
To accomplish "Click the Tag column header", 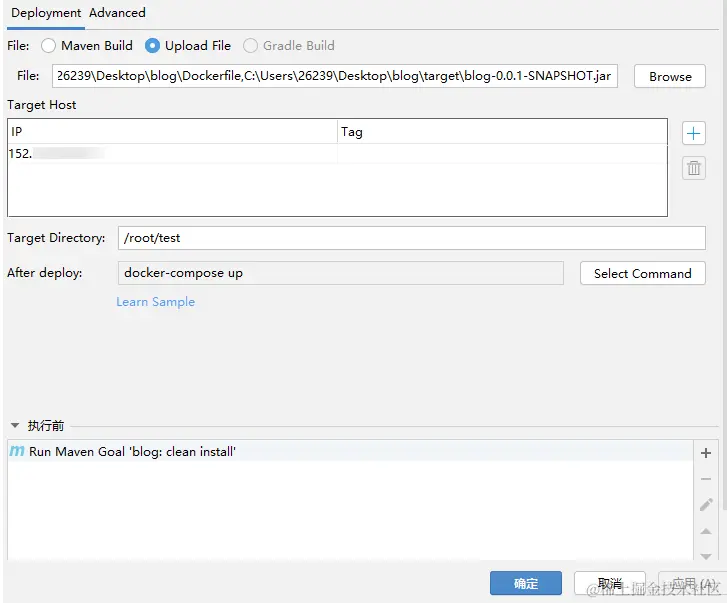I will click(x=502, y=132).
